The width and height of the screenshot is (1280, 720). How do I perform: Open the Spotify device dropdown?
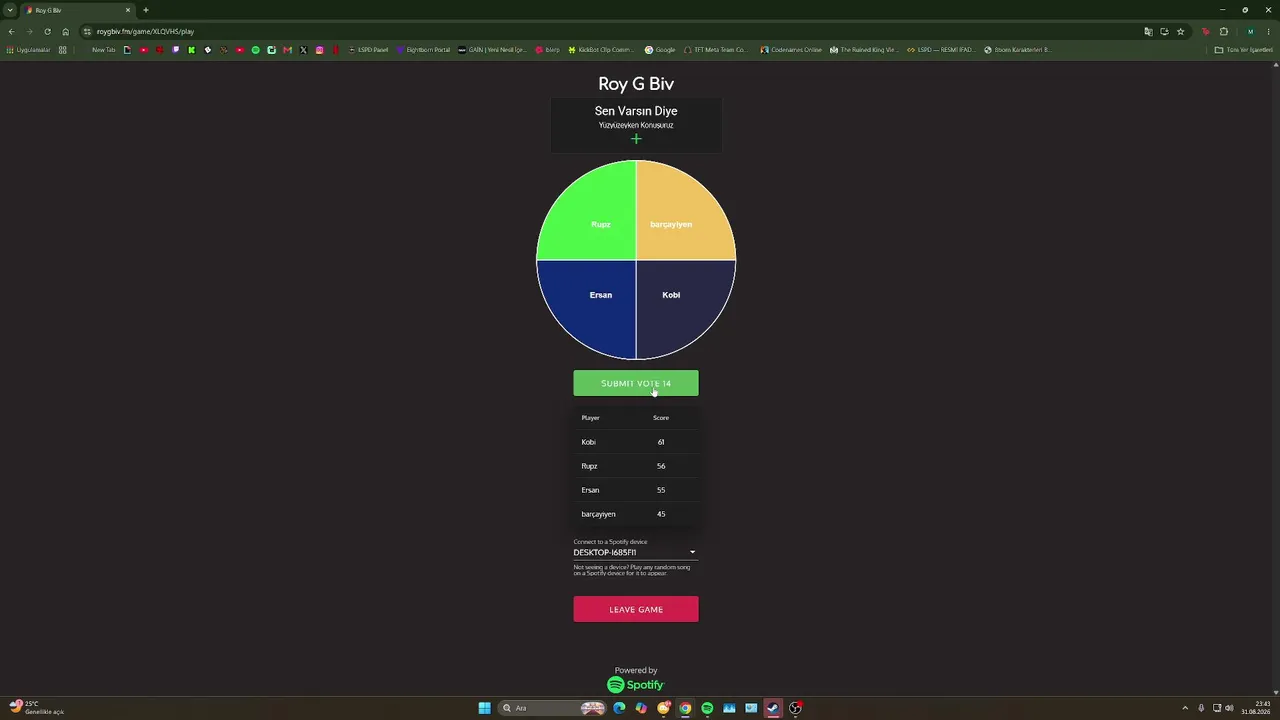pyautogui.click(x=635, y=552)
